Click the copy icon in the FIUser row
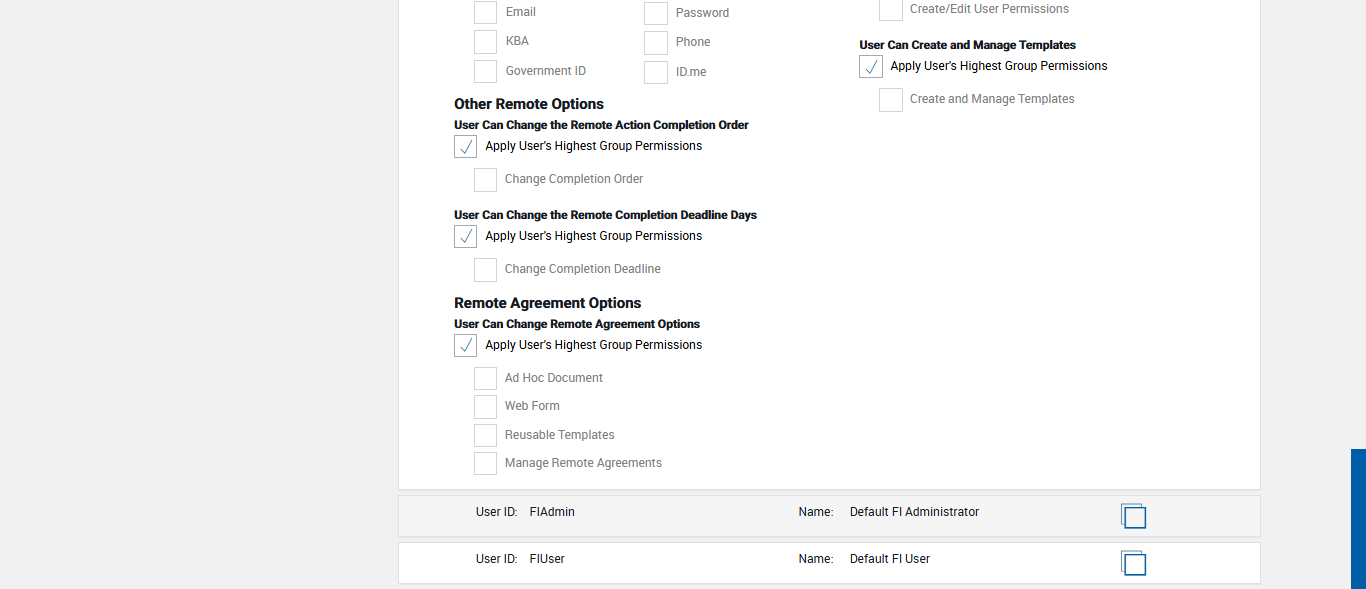This screenshot has height=589, width=1366. 1133,563
